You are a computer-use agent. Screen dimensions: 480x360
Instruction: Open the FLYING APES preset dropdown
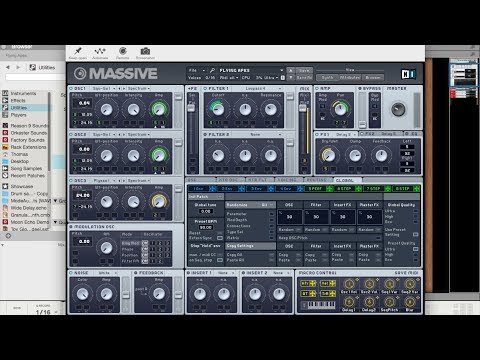point(282,70)
